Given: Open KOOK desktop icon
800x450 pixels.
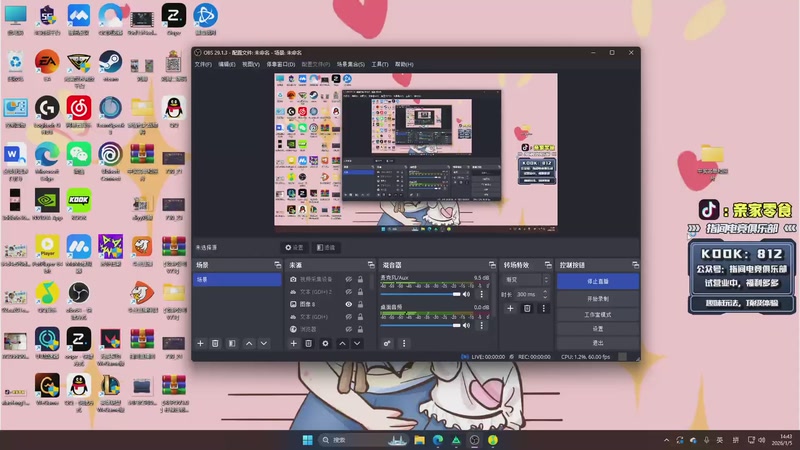Looking at the screenshot, I should 79,204.
